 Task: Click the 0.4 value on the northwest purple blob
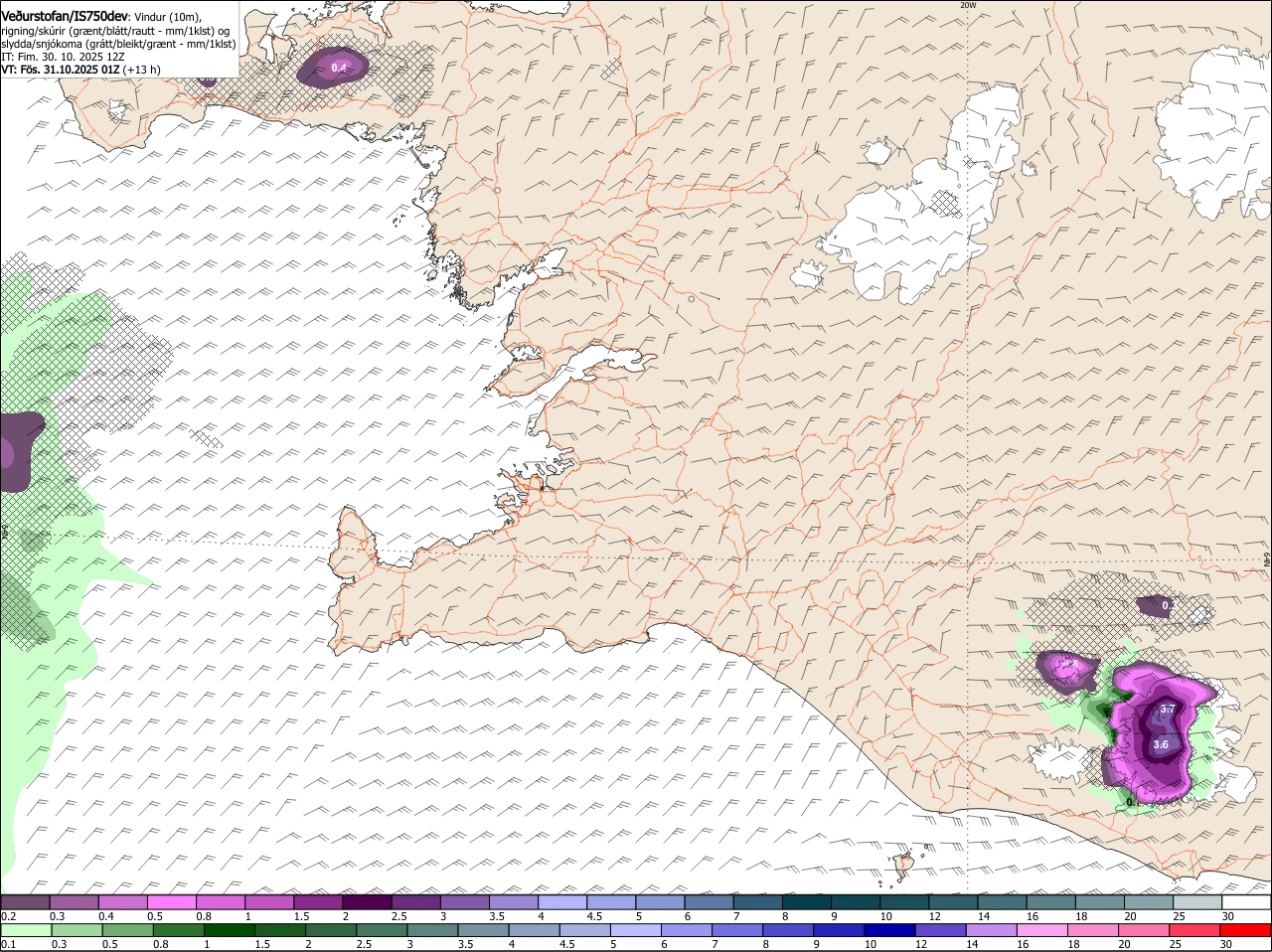[x=340, y=68]
